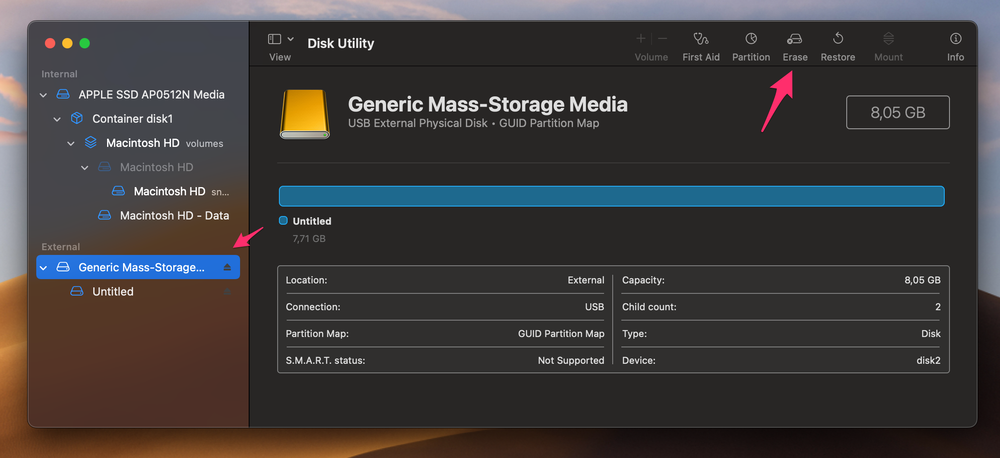Select the Untitled volume in sidebar
Image resolution: width=1000 pixels, height=458 pixels.
(x=112, y=292)
